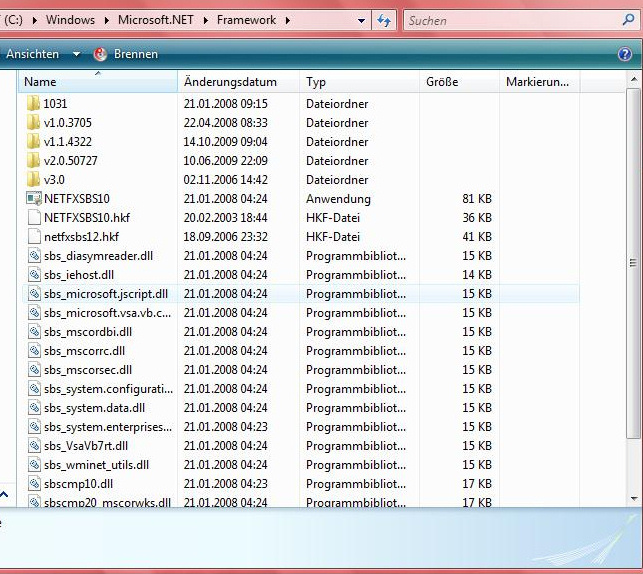
Task: Sort by the Markierungen column header
Action: pyautogui.click(x=539, y=82)
